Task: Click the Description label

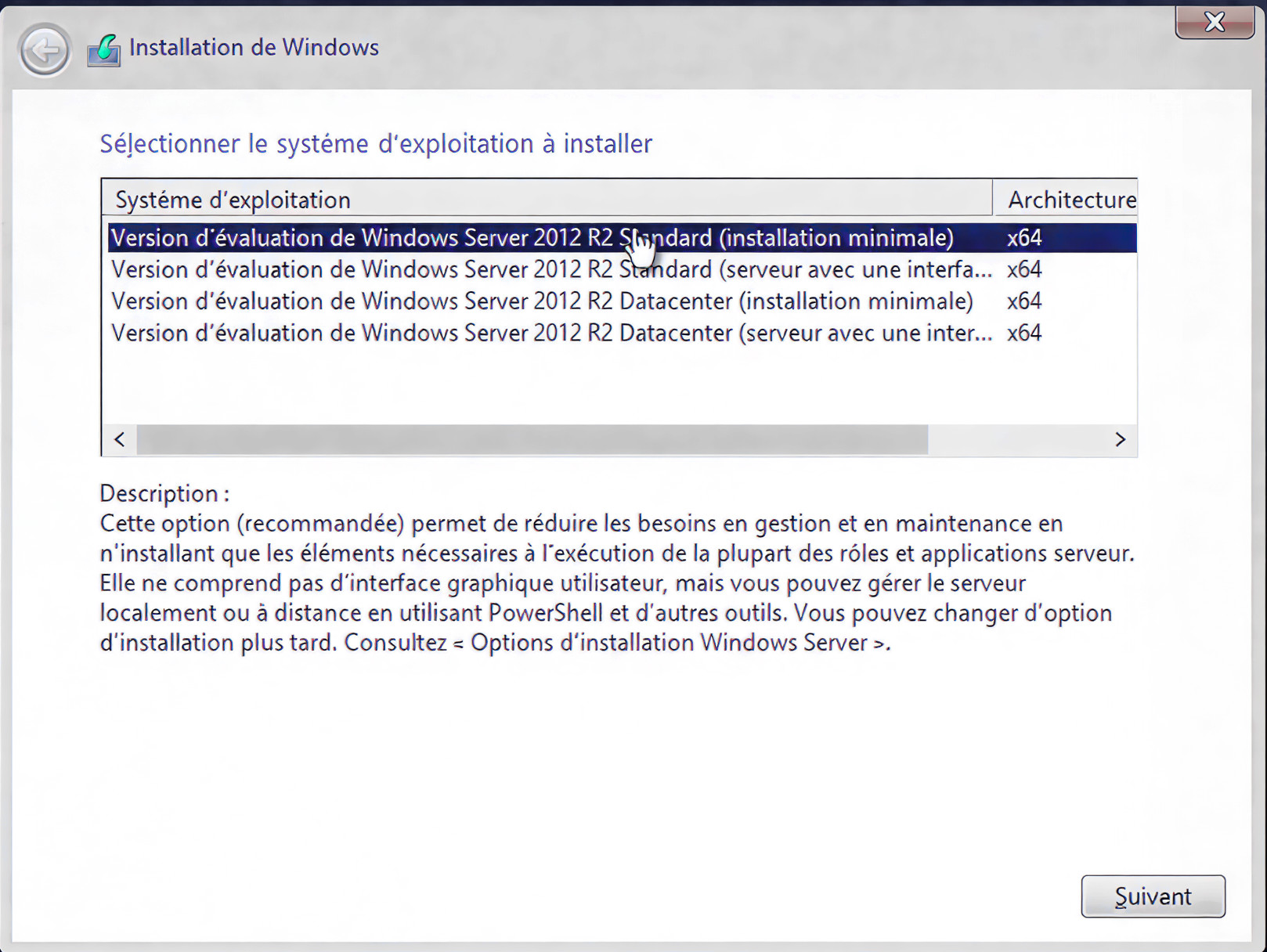Action: 164,493
